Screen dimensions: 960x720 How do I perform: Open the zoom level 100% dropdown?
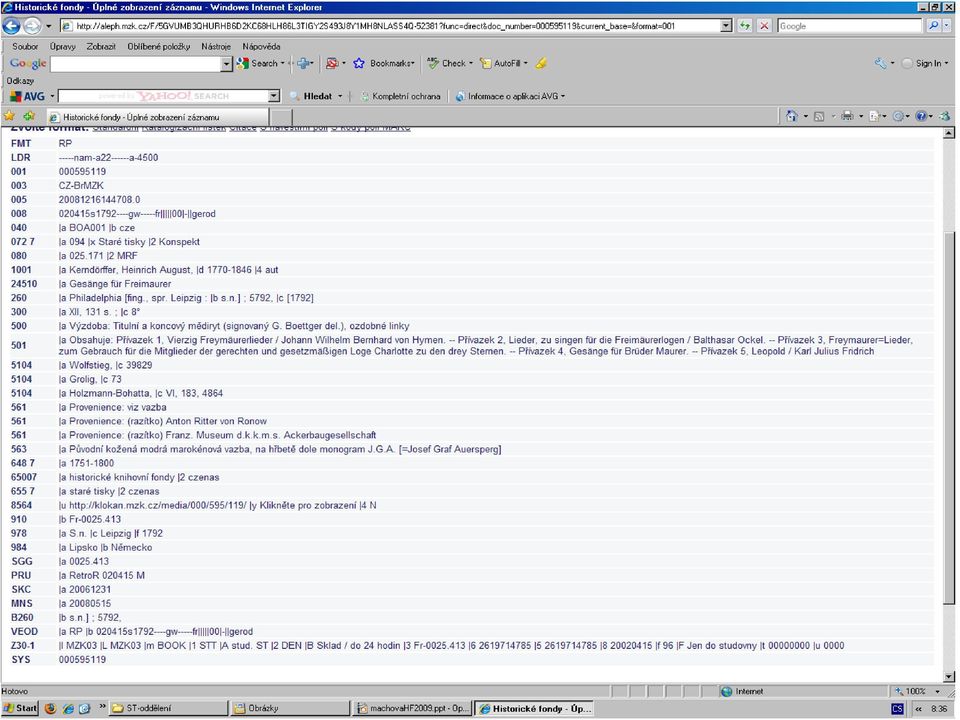coord(937,691)
